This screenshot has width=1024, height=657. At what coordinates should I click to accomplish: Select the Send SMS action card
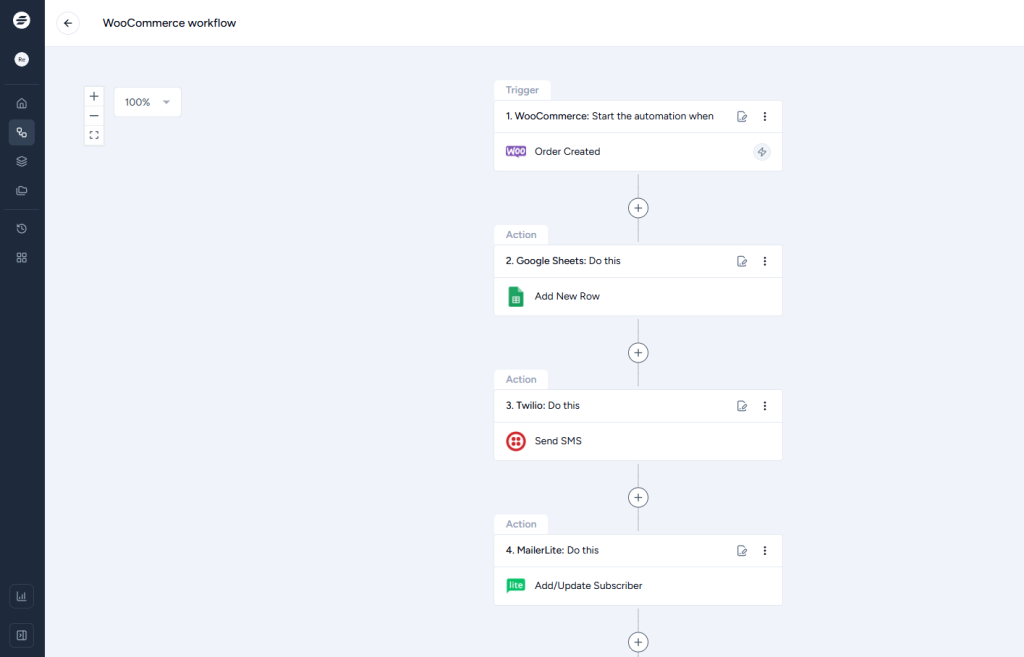click(x=638, y=441)
